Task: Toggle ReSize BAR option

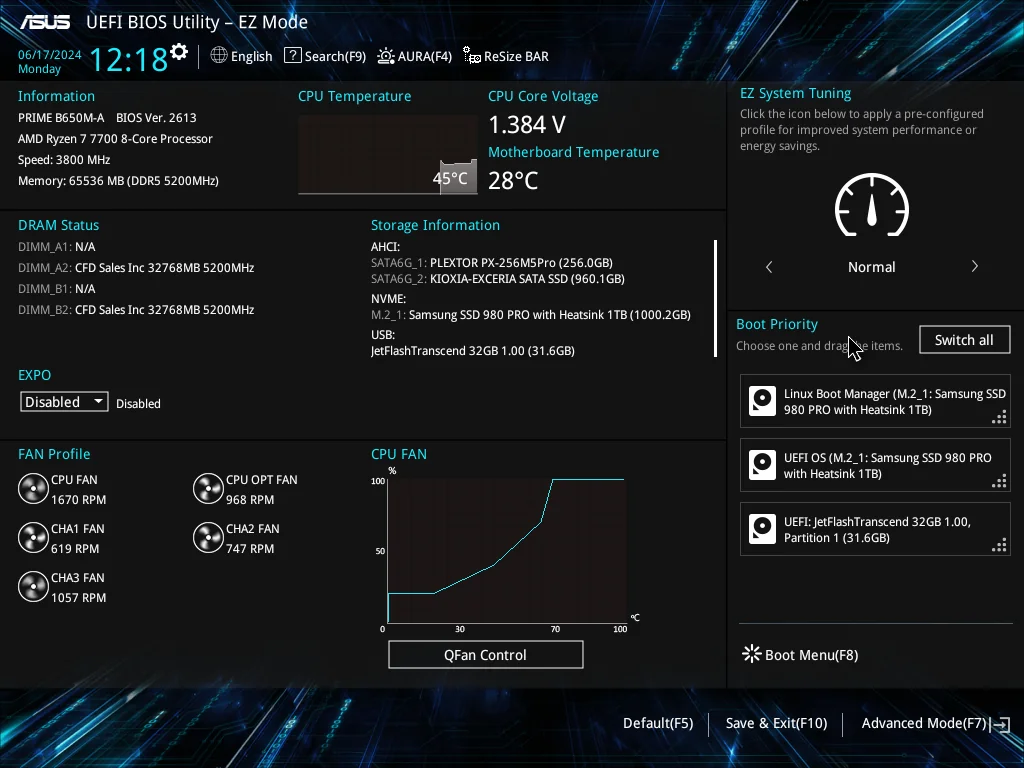Action: [x=506, y=56]
